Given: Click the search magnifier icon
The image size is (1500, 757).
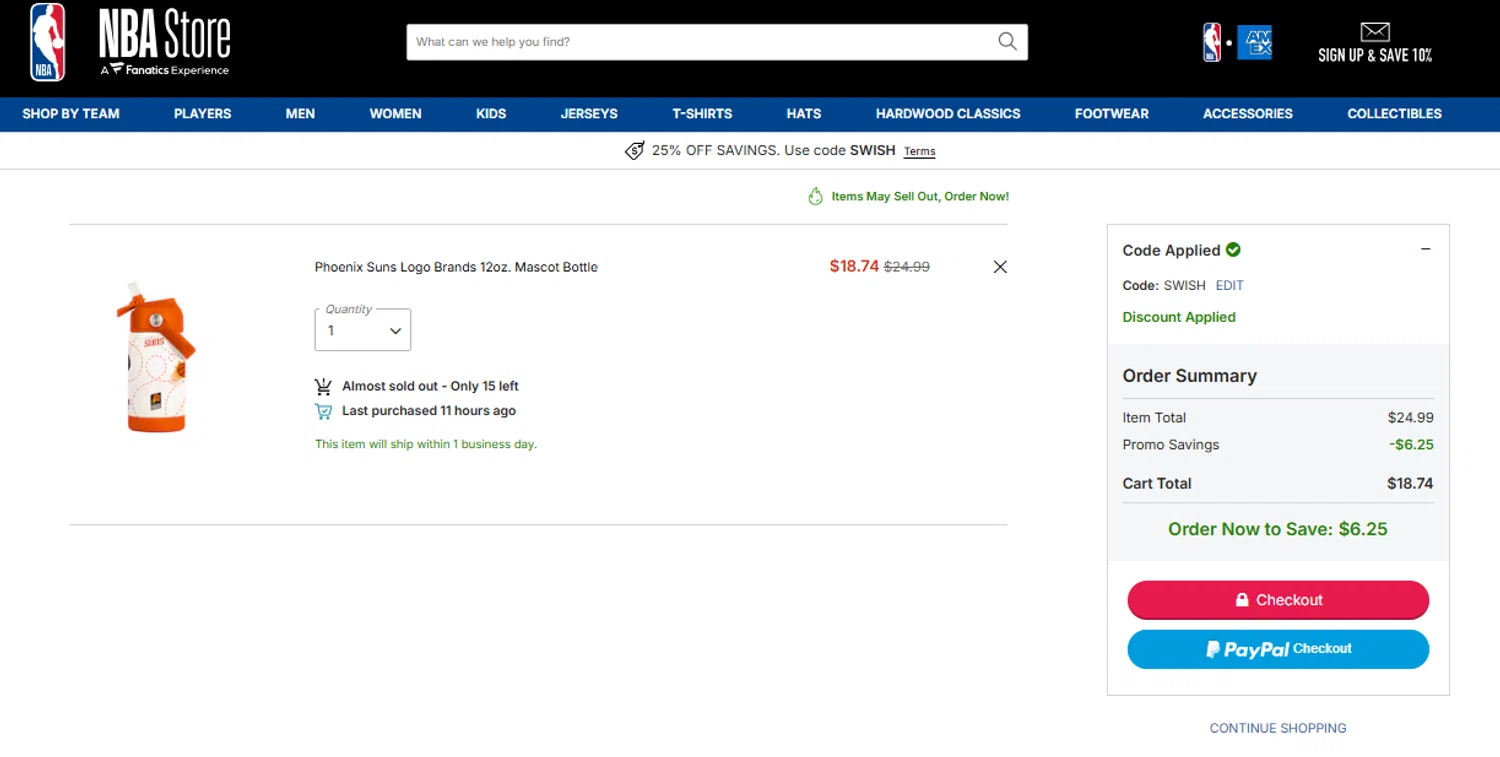Looking at the screenshot, I should (x=1007, y=41).
